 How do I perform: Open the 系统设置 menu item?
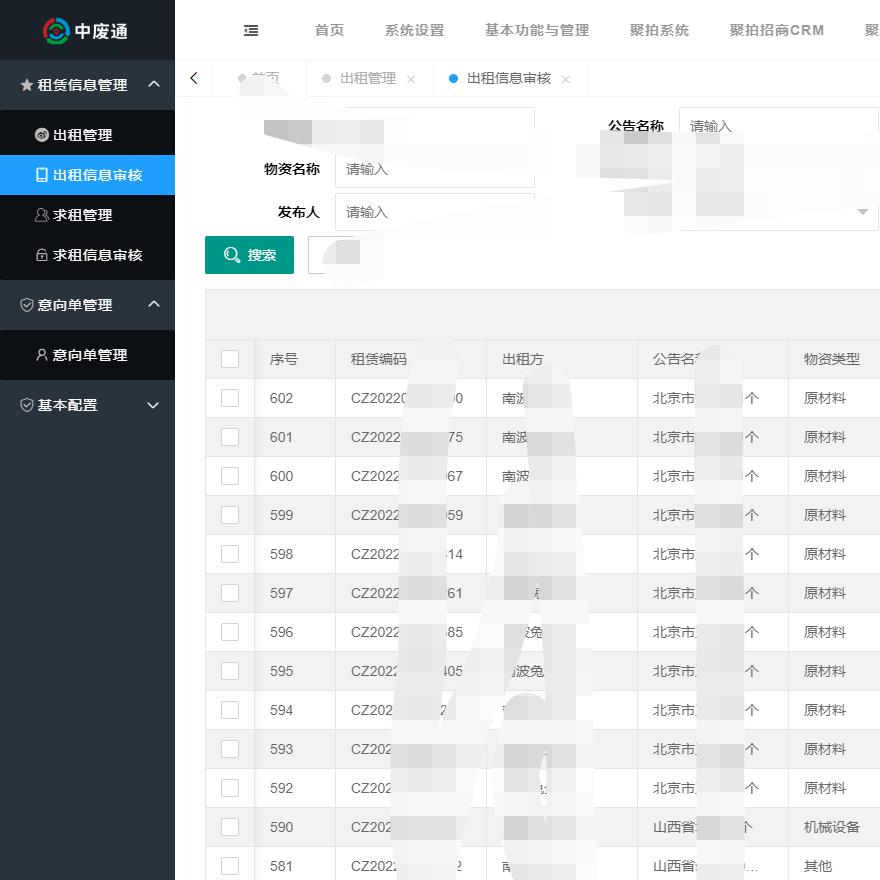click(x=414, y=30)
